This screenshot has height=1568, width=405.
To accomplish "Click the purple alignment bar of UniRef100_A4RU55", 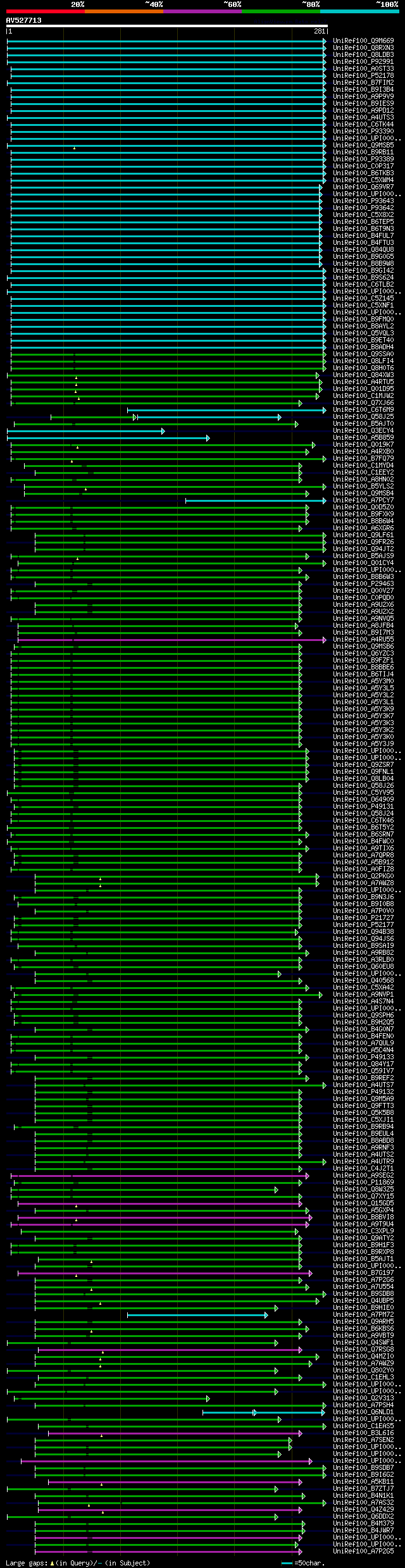I will point(171,640).
